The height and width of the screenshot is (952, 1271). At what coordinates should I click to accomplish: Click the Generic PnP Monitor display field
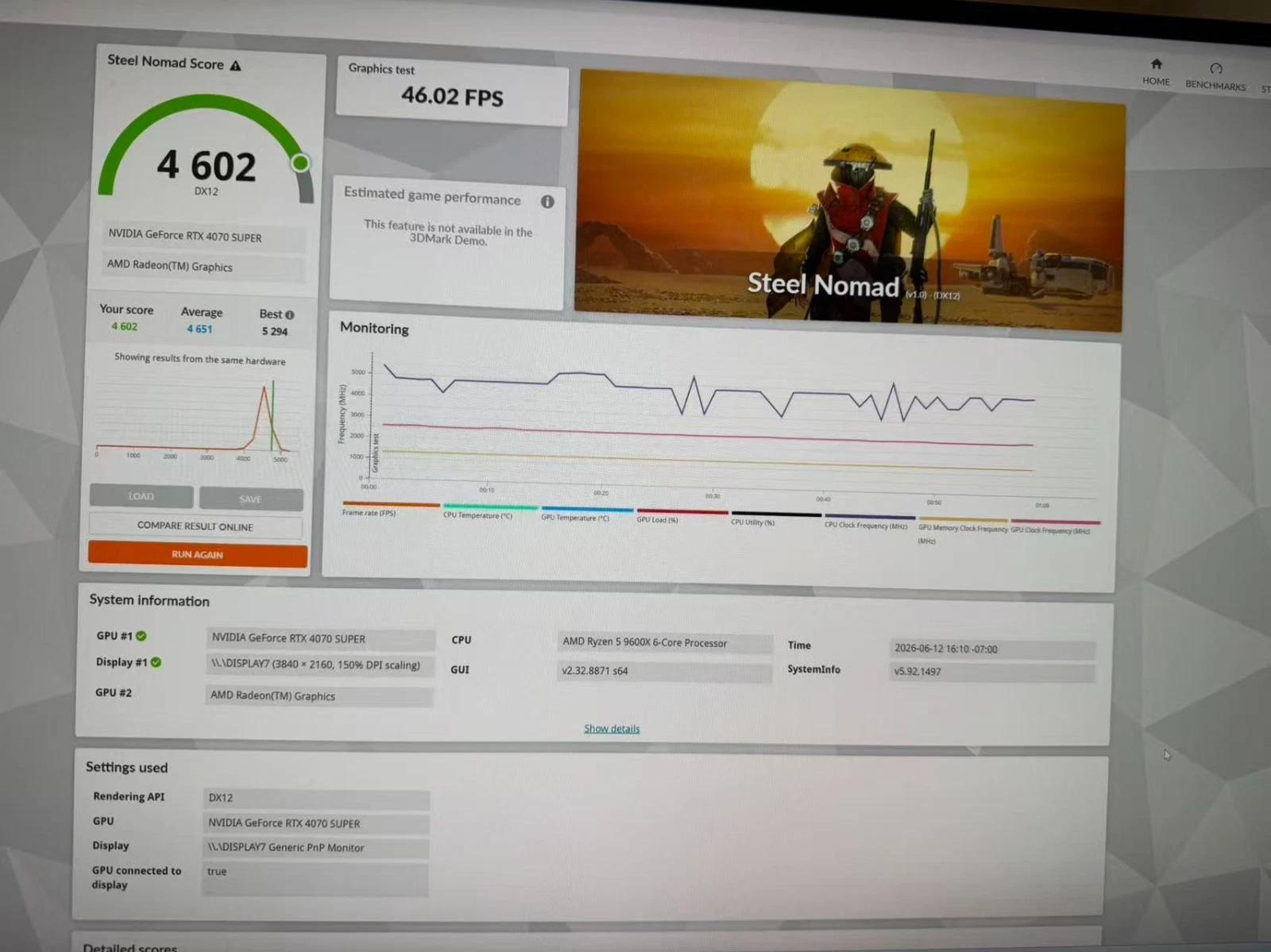pyautogui.click(x=316, y=848)
